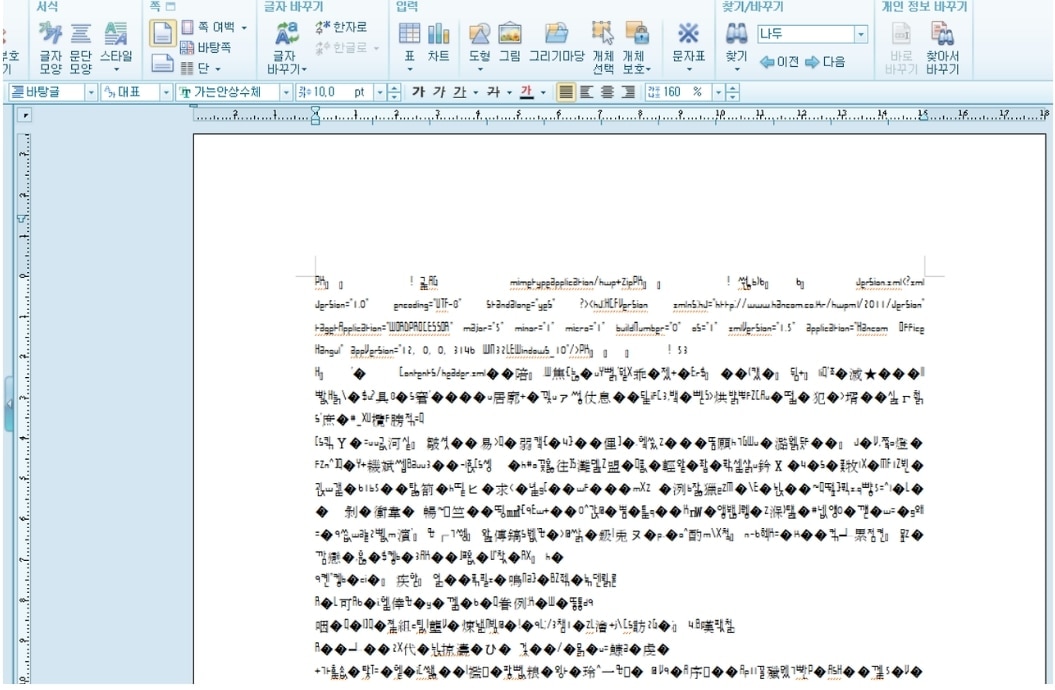Convert text using 한자로 button
The height and width of the screenshot is (690, 1055).
tap(341, 28)
